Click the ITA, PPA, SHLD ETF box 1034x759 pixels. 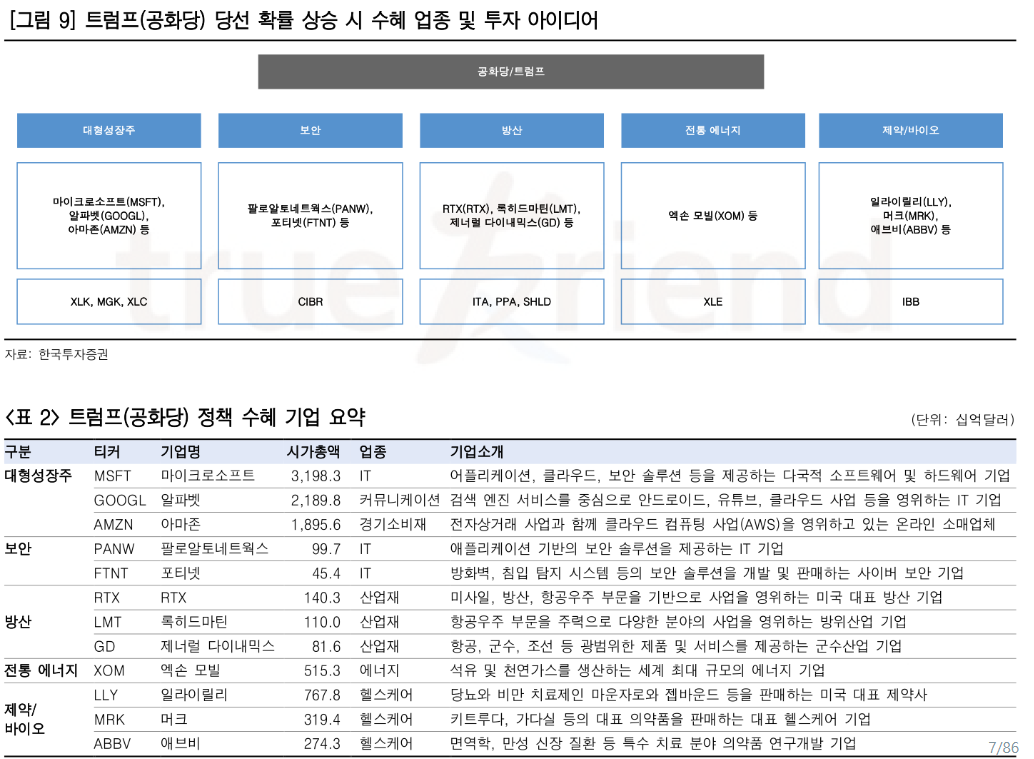(512, 301)
